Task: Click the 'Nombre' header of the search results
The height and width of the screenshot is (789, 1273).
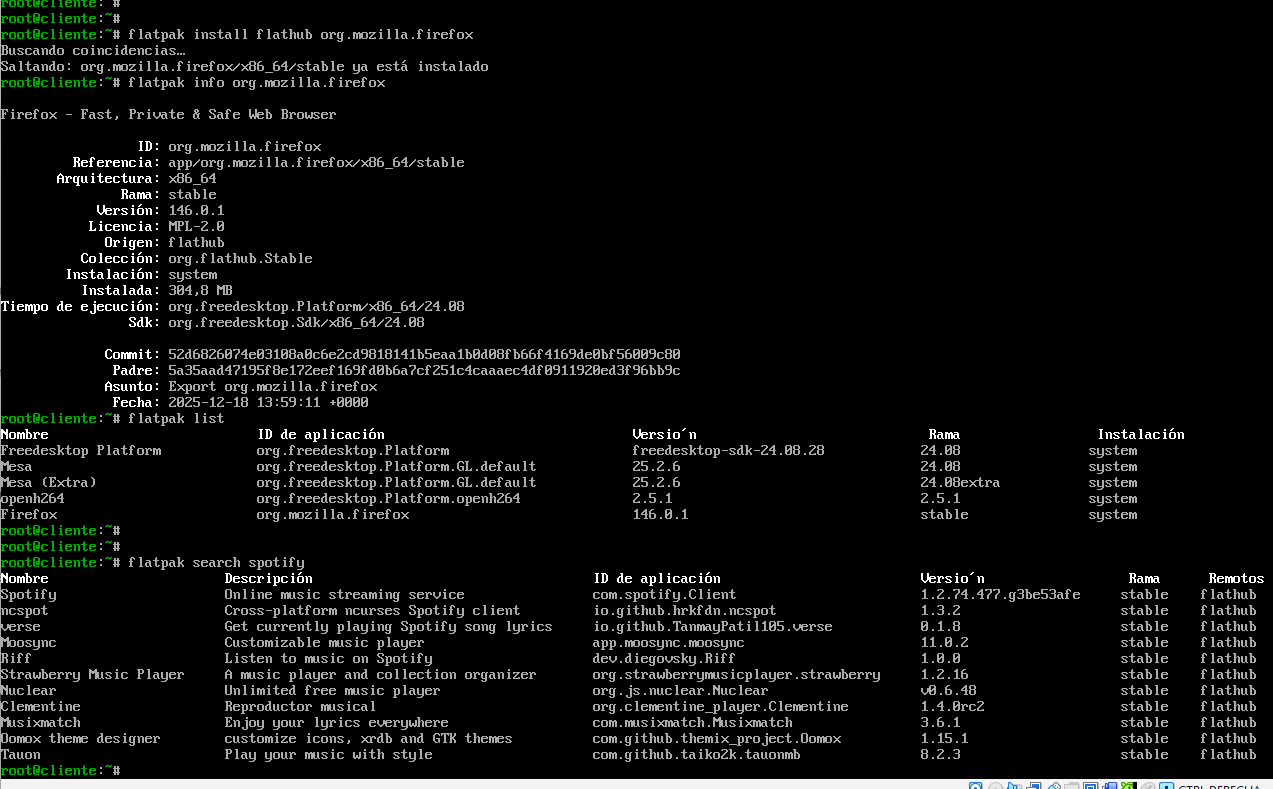Action: [x=24, y=578]
